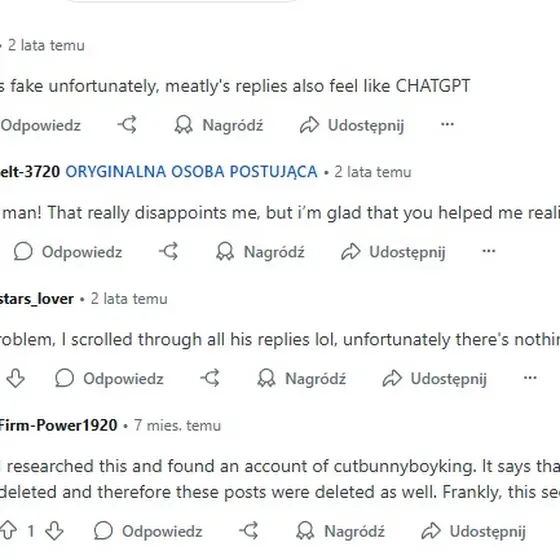The height and width of the screenshot is (560, 560).
Task: Open more options on CHATGPT comment
Action: coord(447,124)
